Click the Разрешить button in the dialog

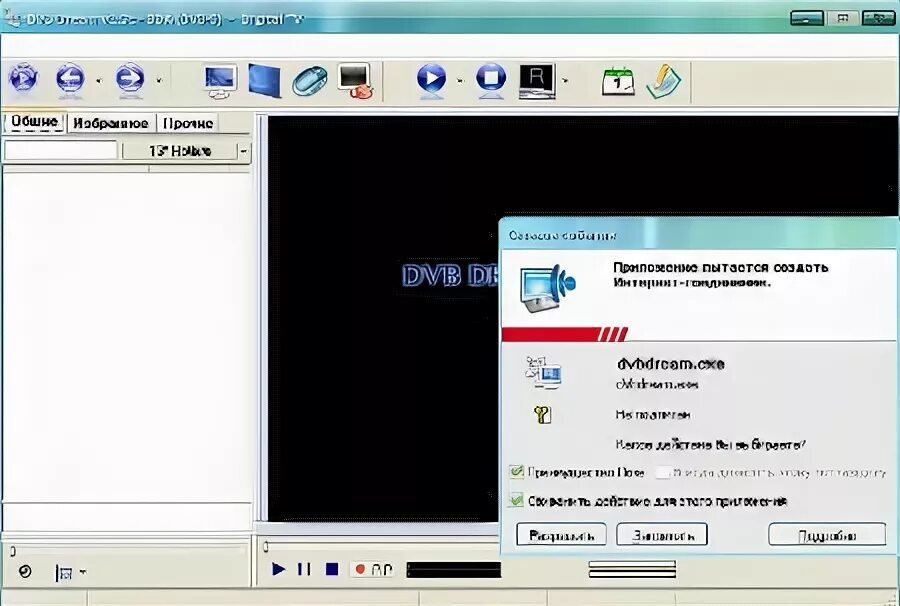561,535
